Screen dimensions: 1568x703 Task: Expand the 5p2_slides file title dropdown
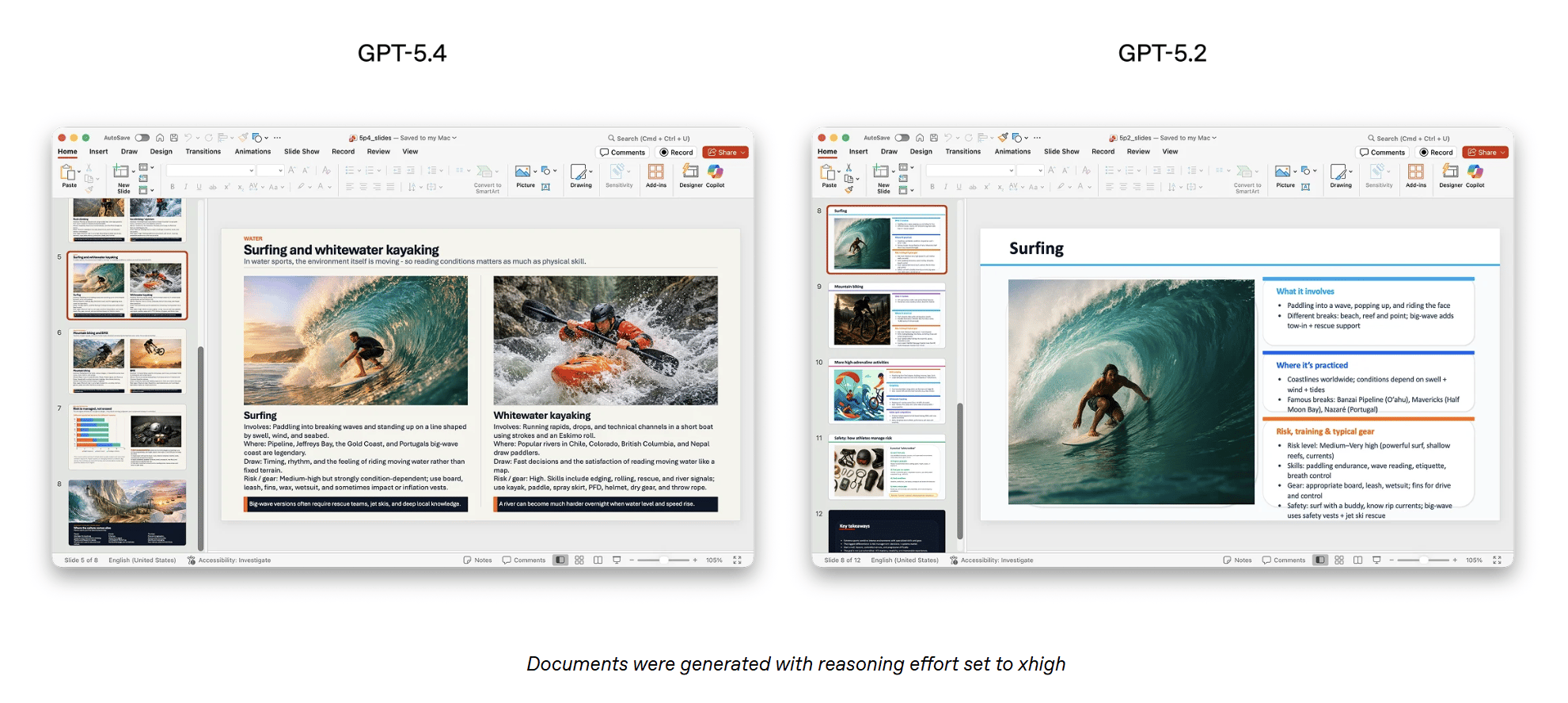pos(1214,138)
